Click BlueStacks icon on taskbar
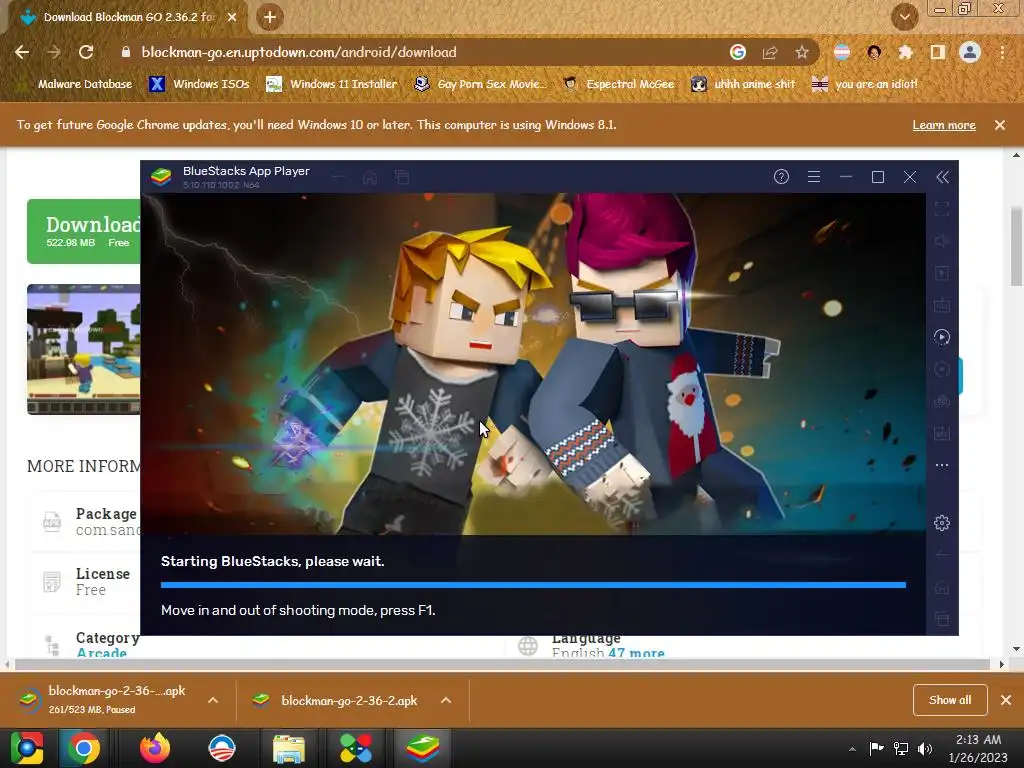The height and width of the screenshot is (768, 1024). click(x=423, y=748)
